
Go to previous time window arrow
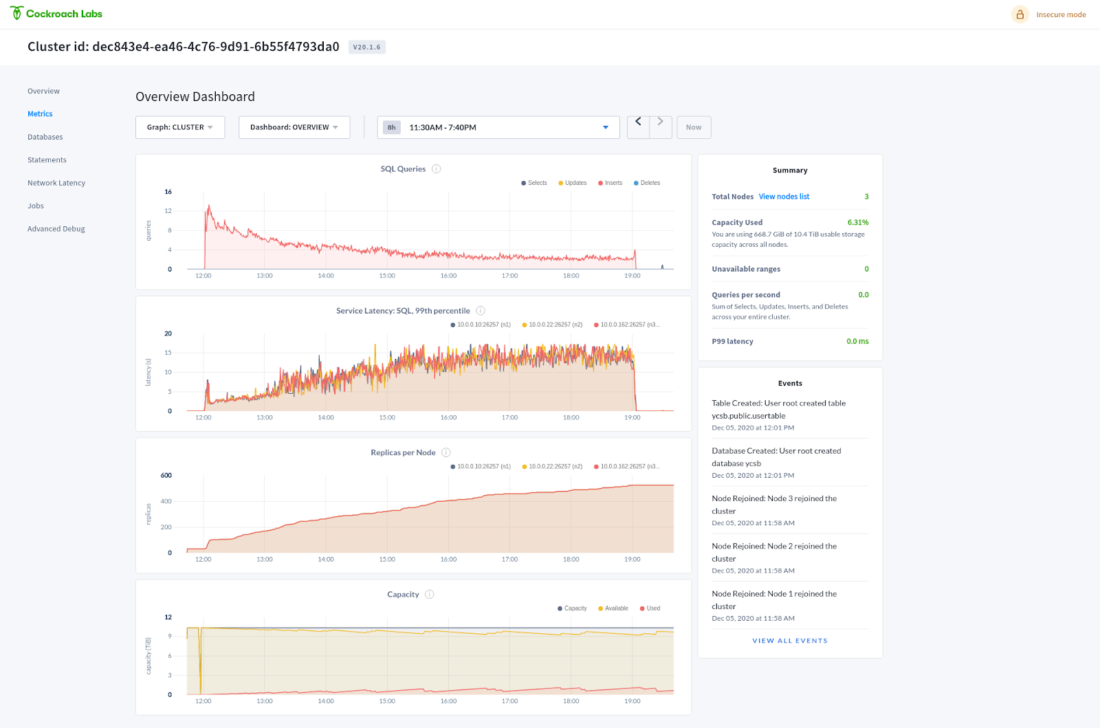pos(638,127)
